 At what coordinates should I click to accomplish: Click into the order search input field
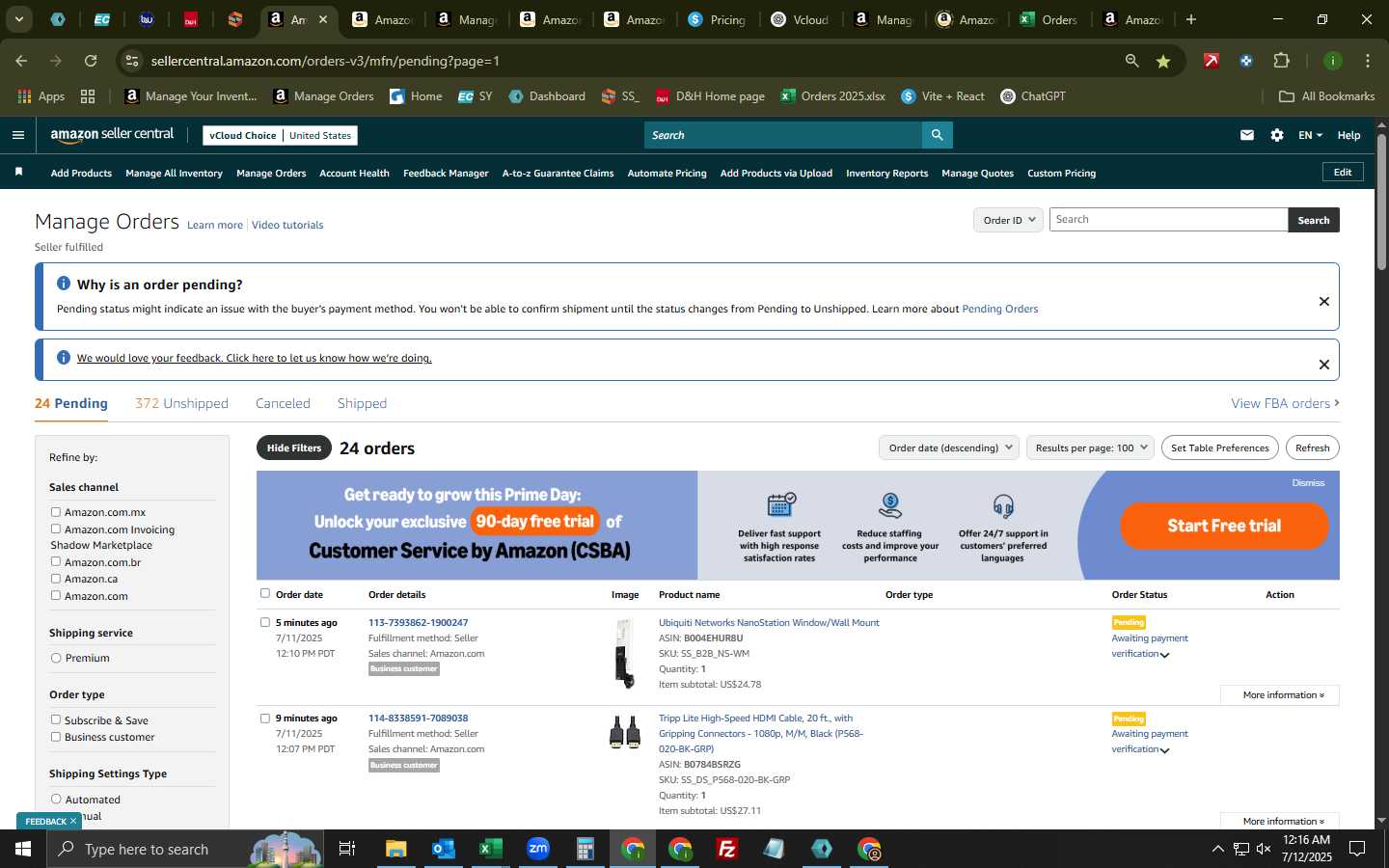[x=1168, y=220]
